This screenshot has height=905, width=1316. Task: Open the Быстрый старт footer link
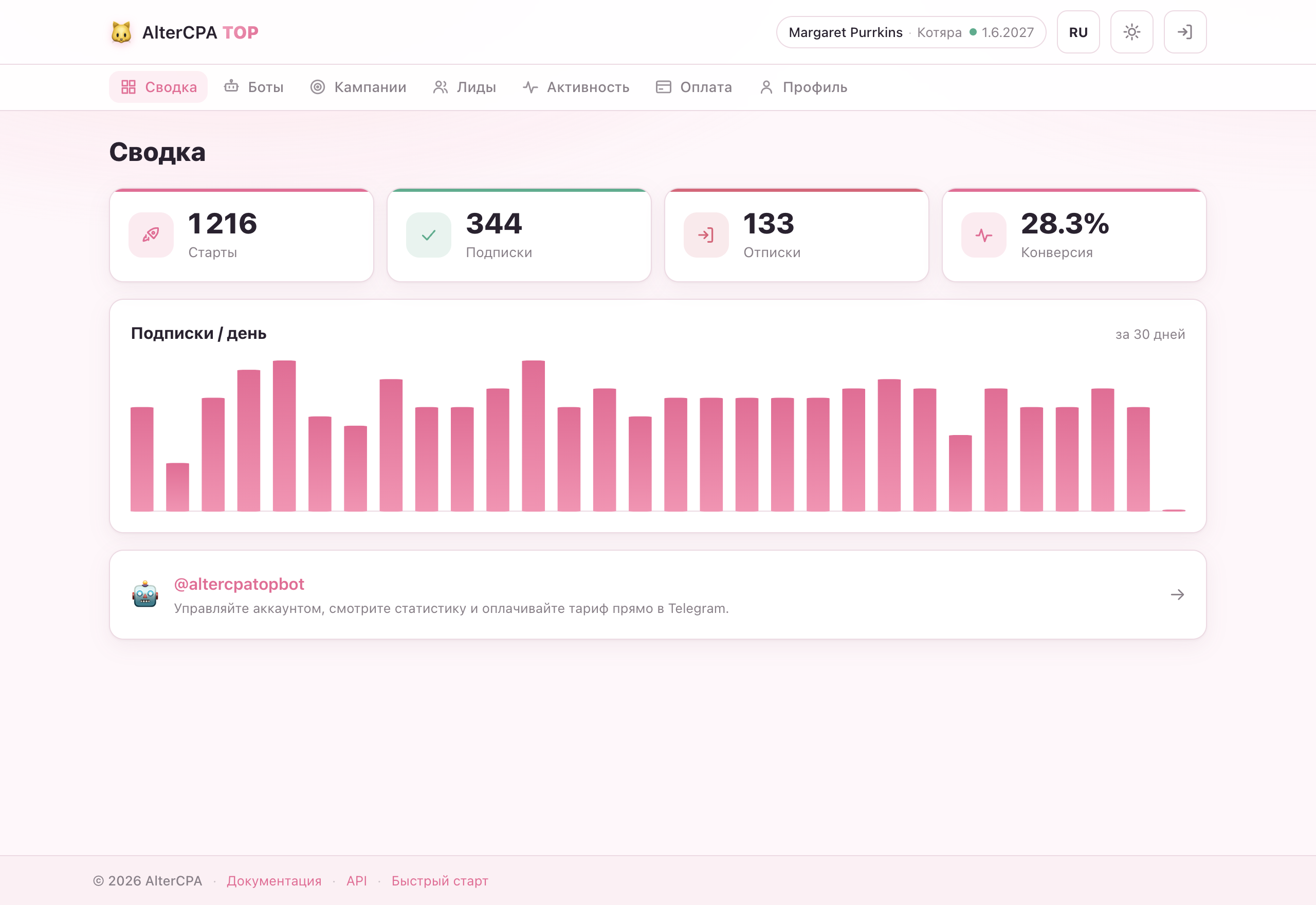click(440, 881)
